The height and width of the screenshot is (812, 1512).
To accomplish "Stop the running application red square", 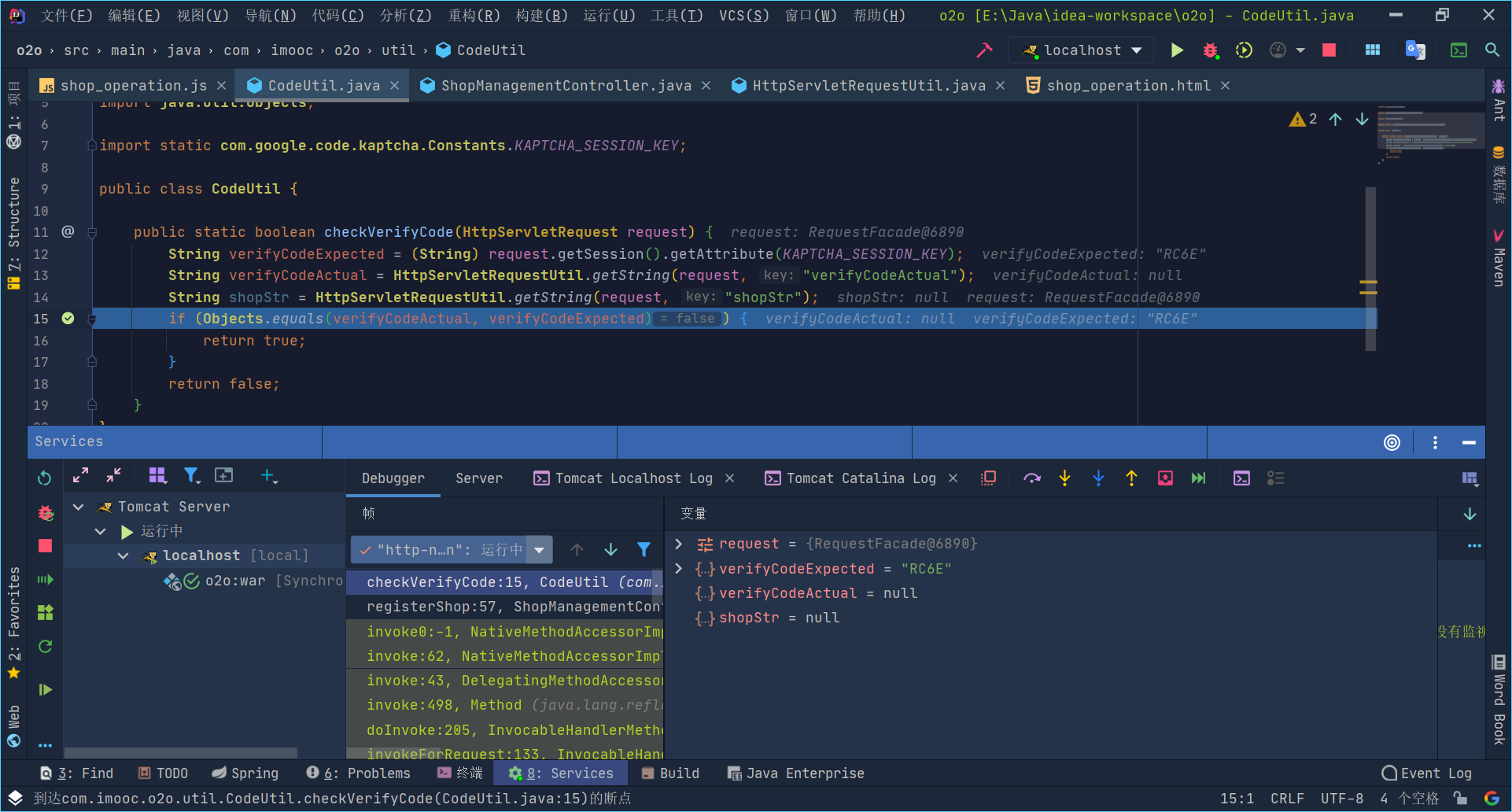I will click(x=1329, y=50).
